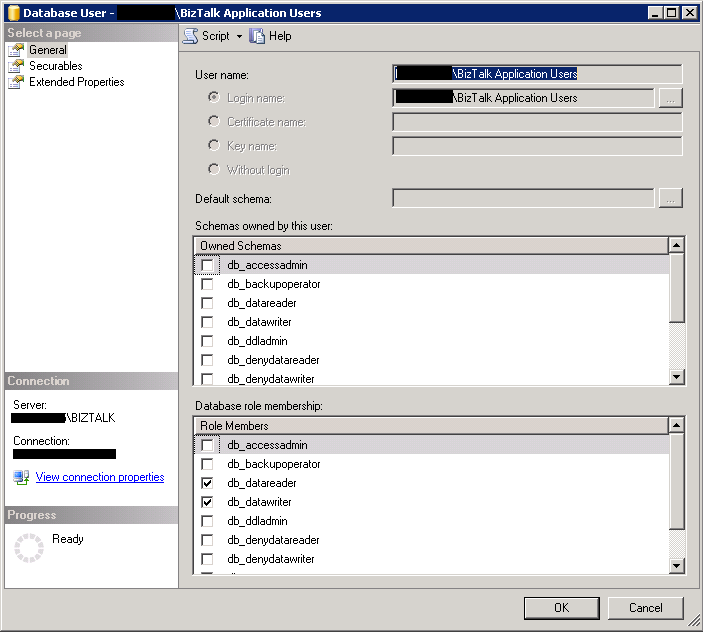703x632 pixels.
Task: Check db_backupoperator in Owned Schemas
Action: tap(207, 284)
